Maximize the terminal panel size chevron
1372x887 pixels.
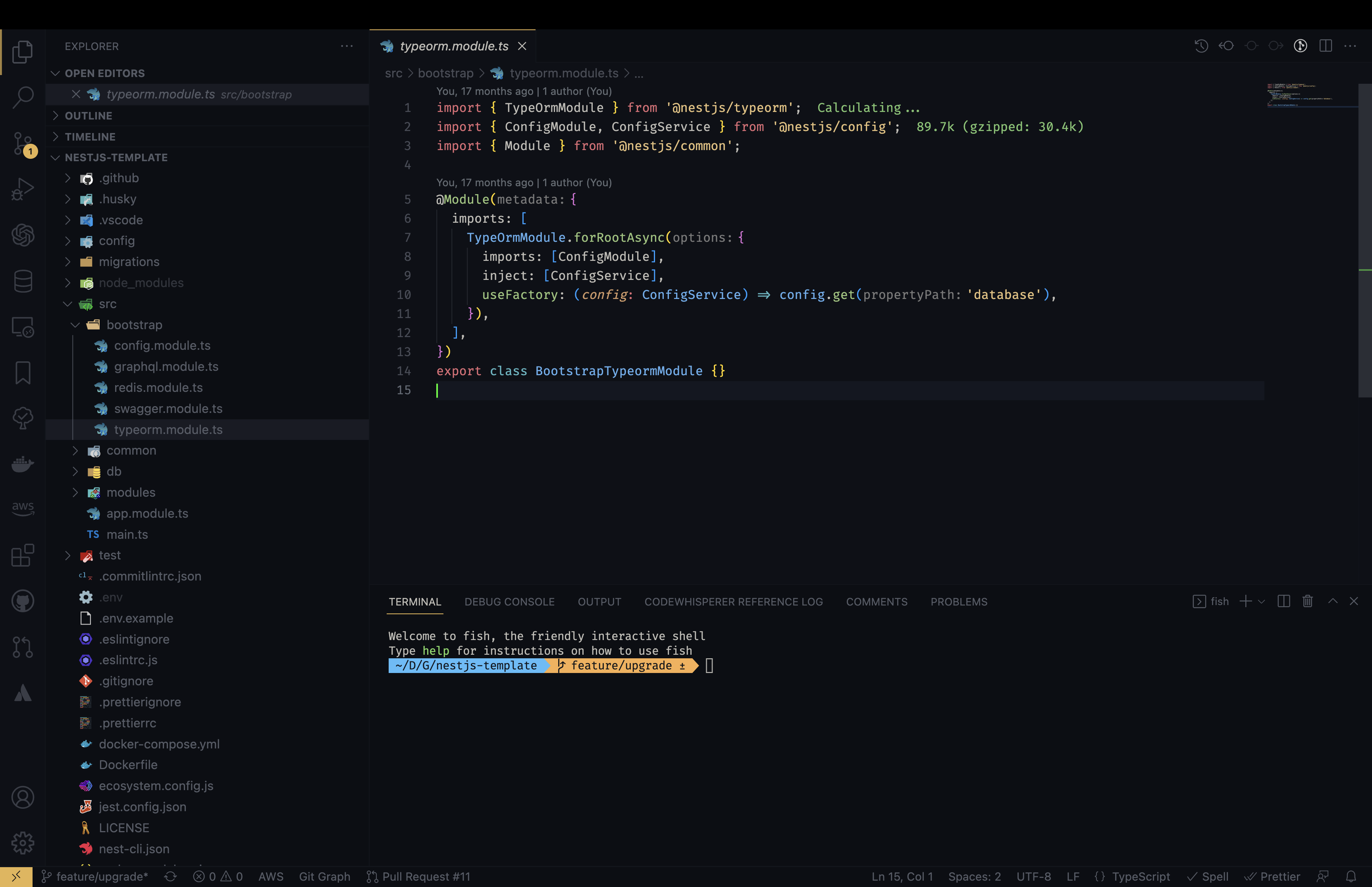pyautogui.click(x=1333, y=601)
